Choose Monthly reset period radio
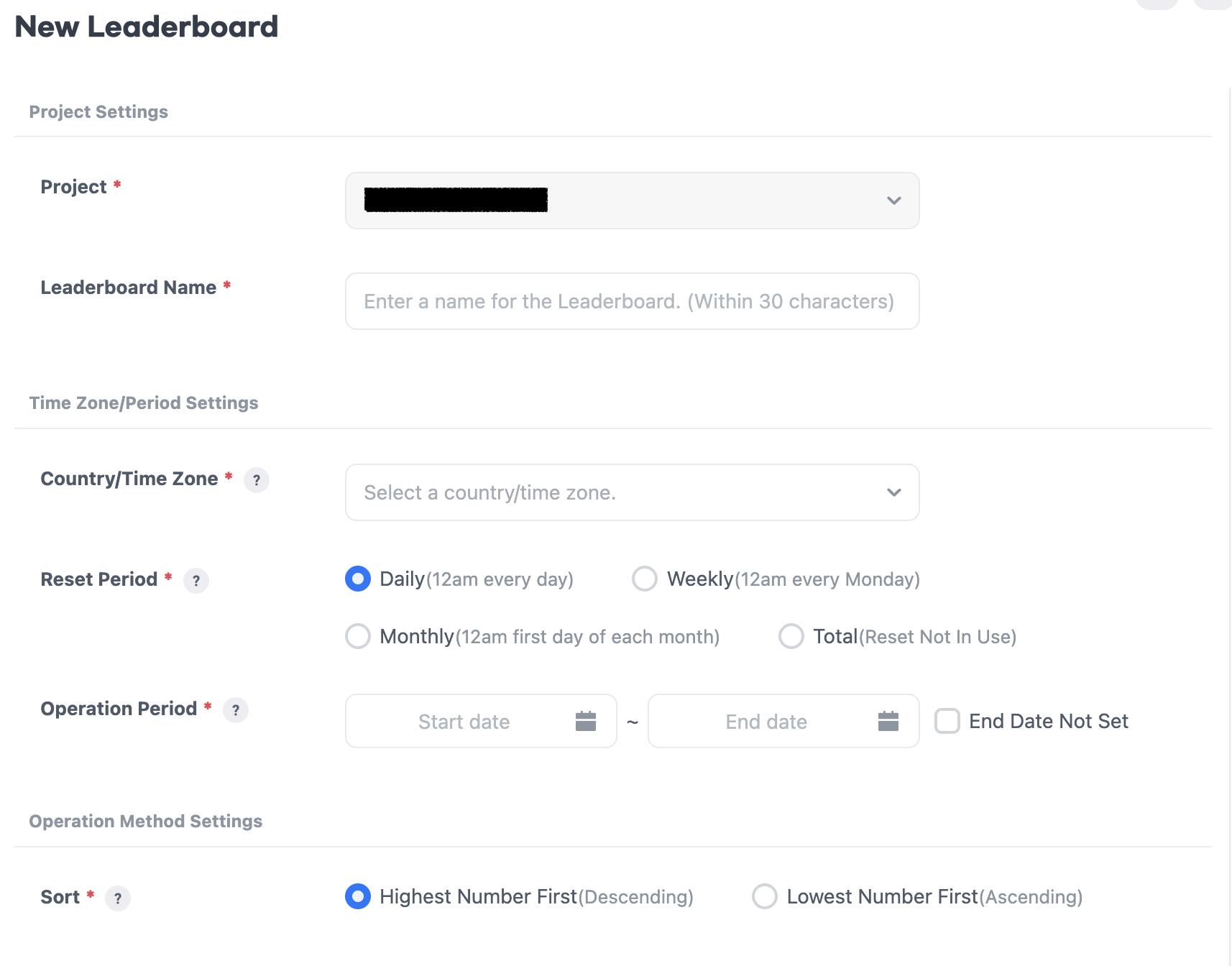 click(358, 636)
